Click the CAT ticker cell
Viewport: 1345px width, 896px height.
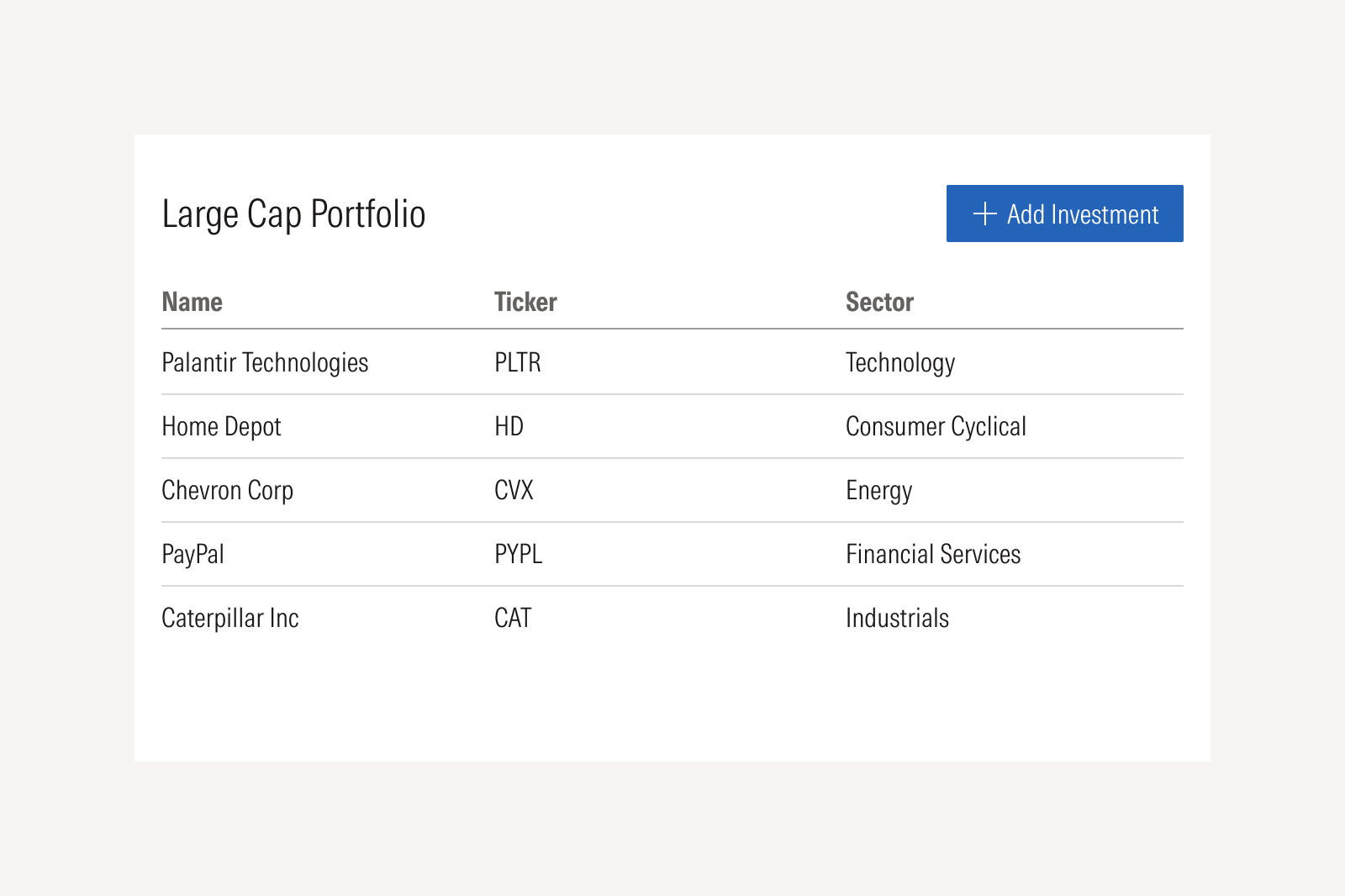pos(513,618)
